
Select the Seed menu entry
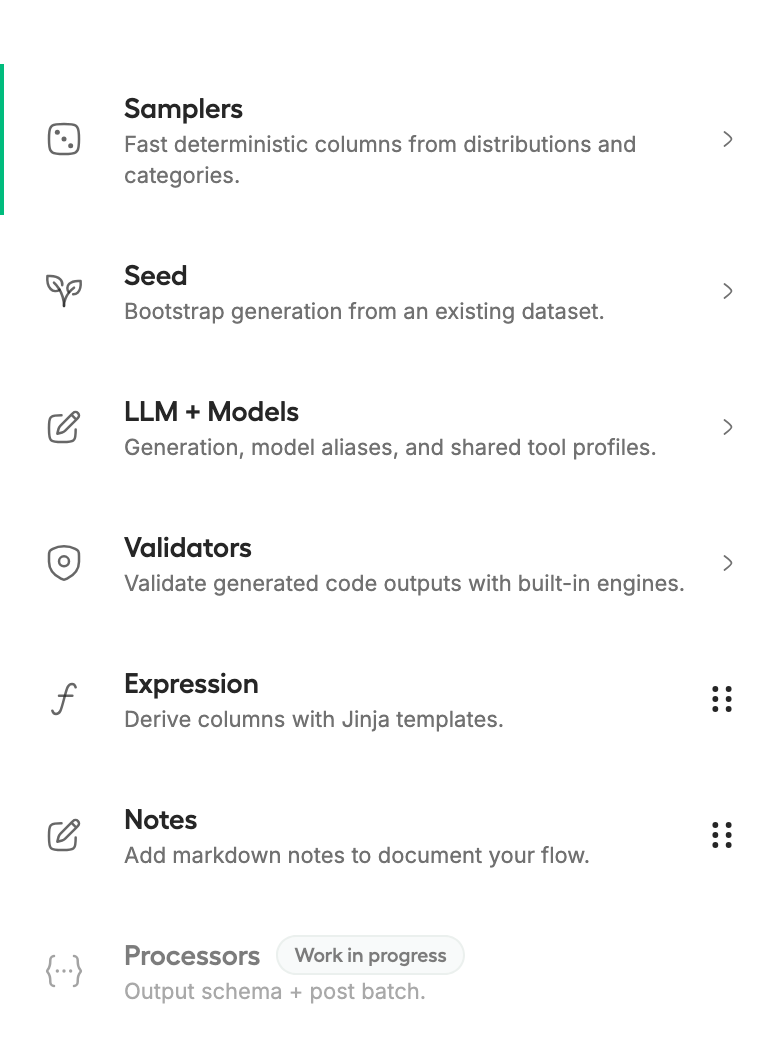tap(156, 276)
